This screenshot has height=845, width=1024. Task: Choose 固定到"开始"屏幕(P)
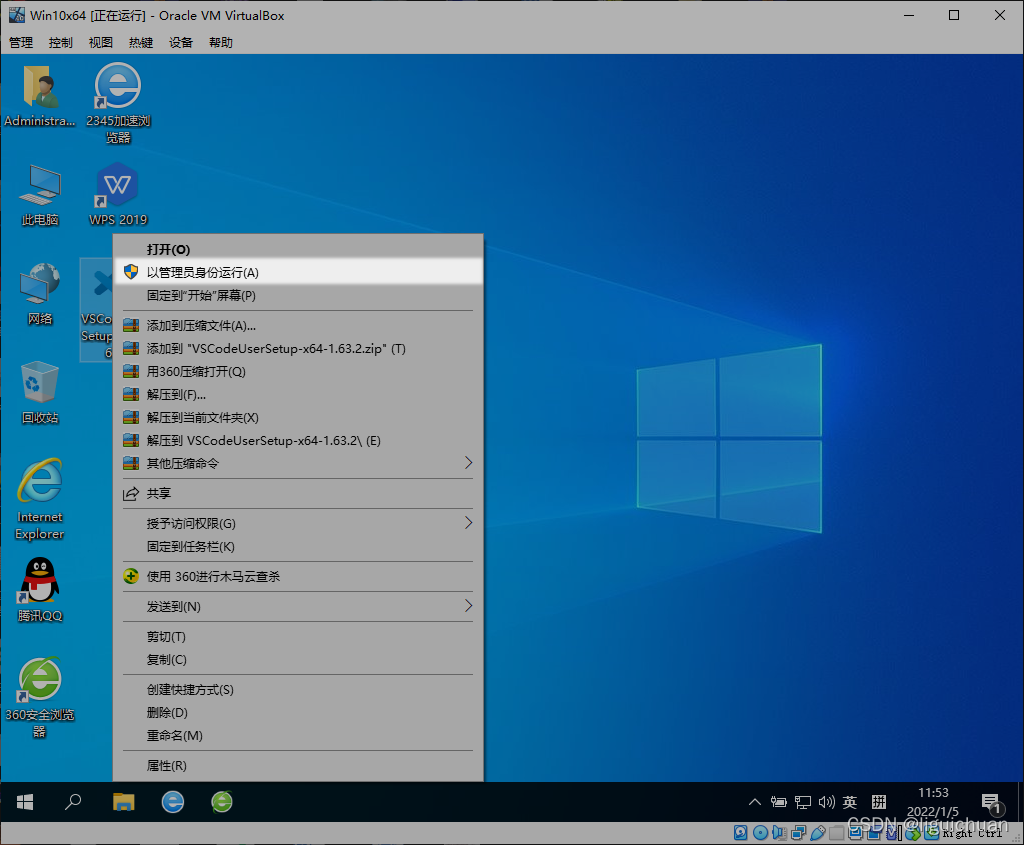[x=298, y=295]
